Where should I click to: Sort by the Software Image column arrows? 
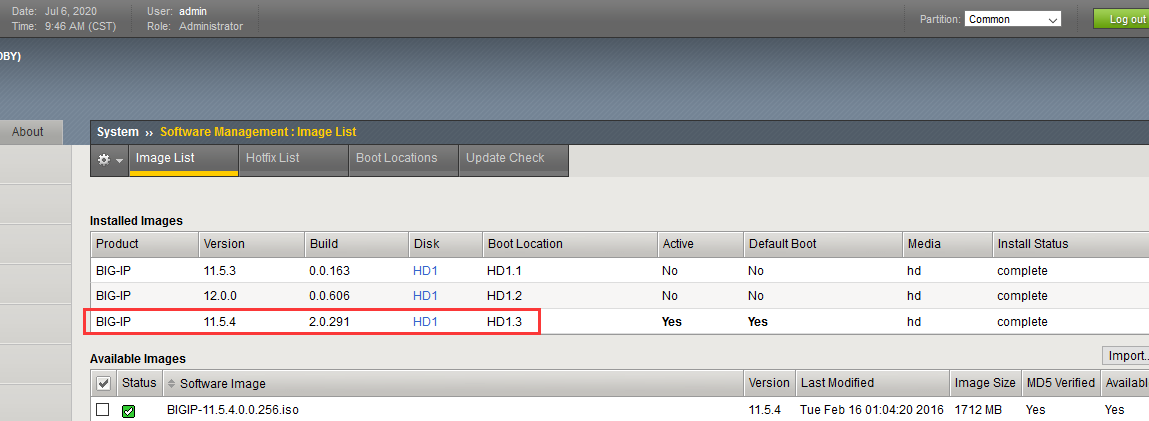tap(171, 384)
